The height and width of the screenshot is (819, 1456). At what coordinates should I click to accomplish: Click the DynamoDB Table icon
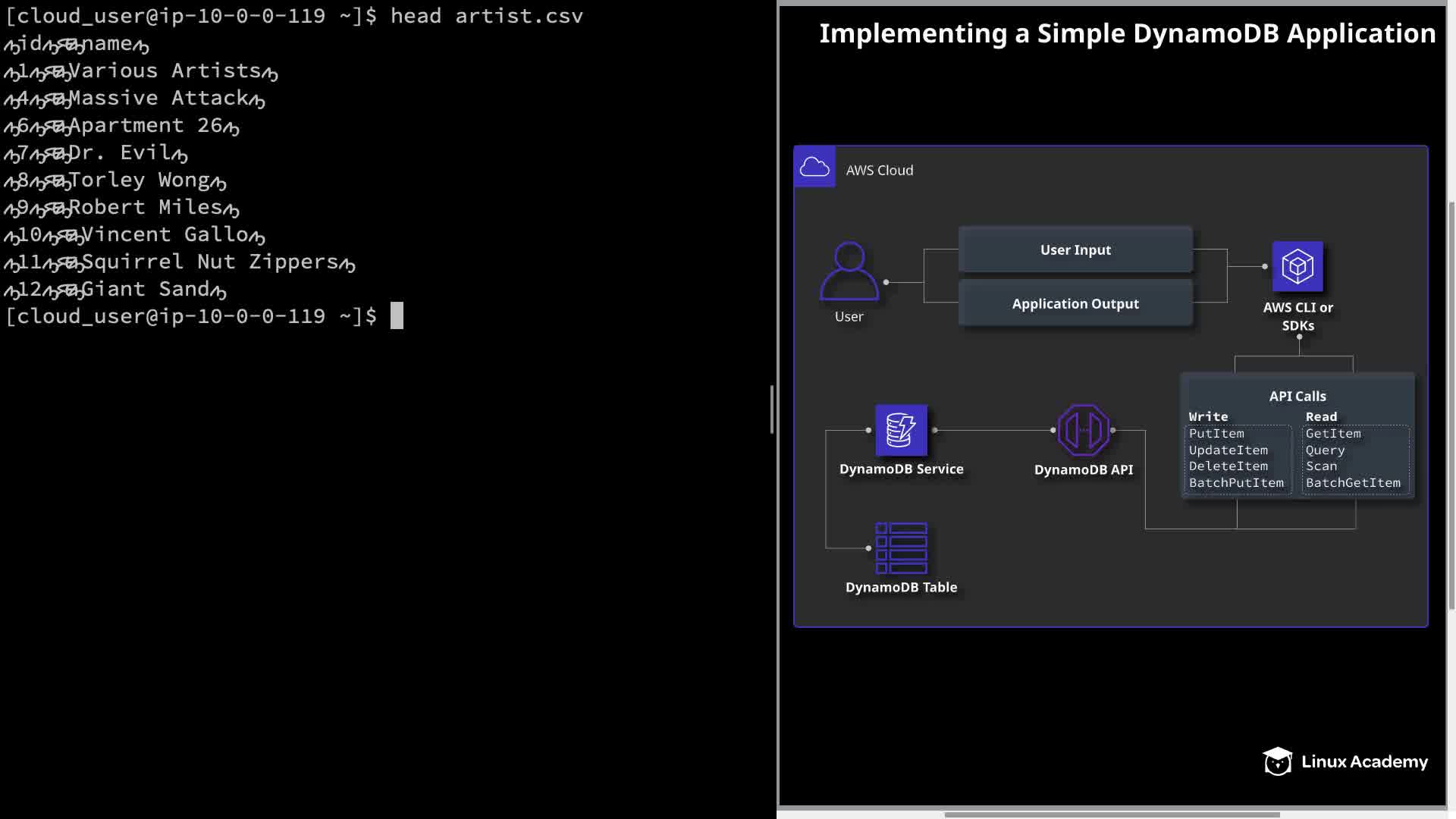[901, 548]
